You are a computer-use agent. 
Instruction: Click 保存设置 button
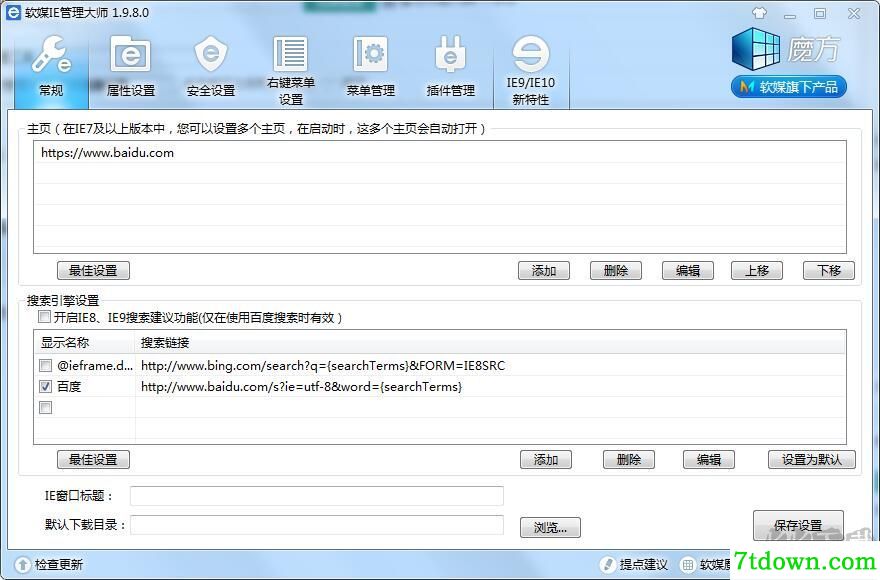(798, 526)
